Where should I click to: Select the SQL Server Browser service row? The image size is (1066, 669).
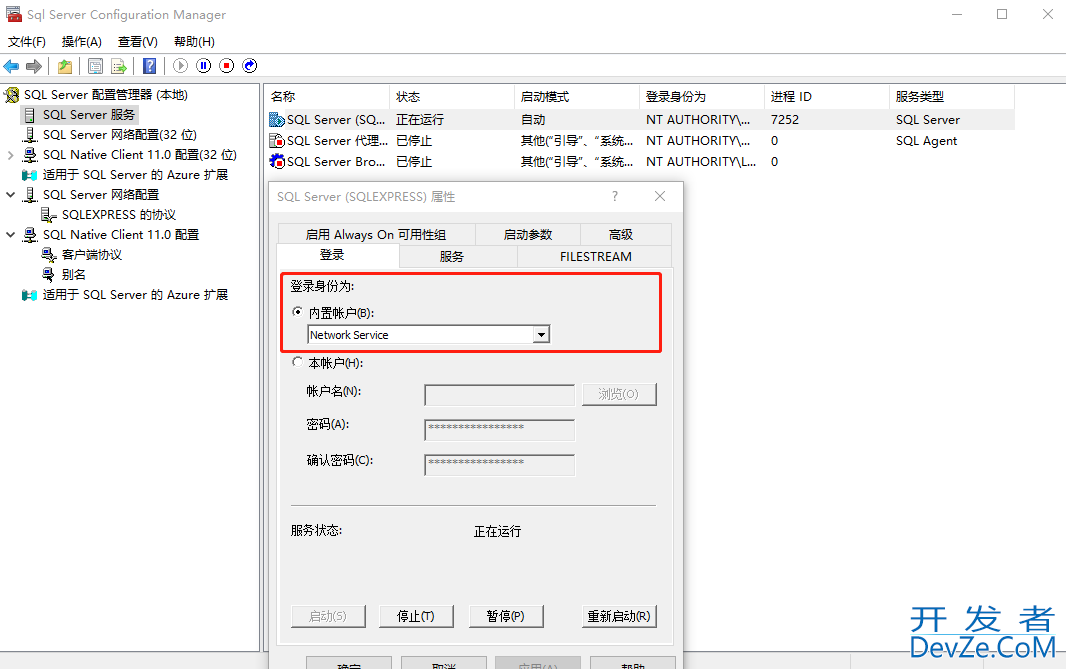[x=333, y=161]
